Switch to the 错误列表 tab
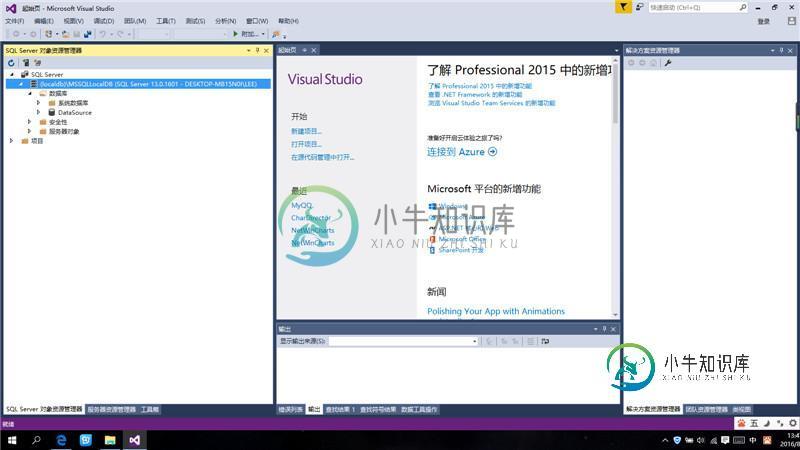The width and height of the screenshot is (800, 450). [x=290, y=409]
